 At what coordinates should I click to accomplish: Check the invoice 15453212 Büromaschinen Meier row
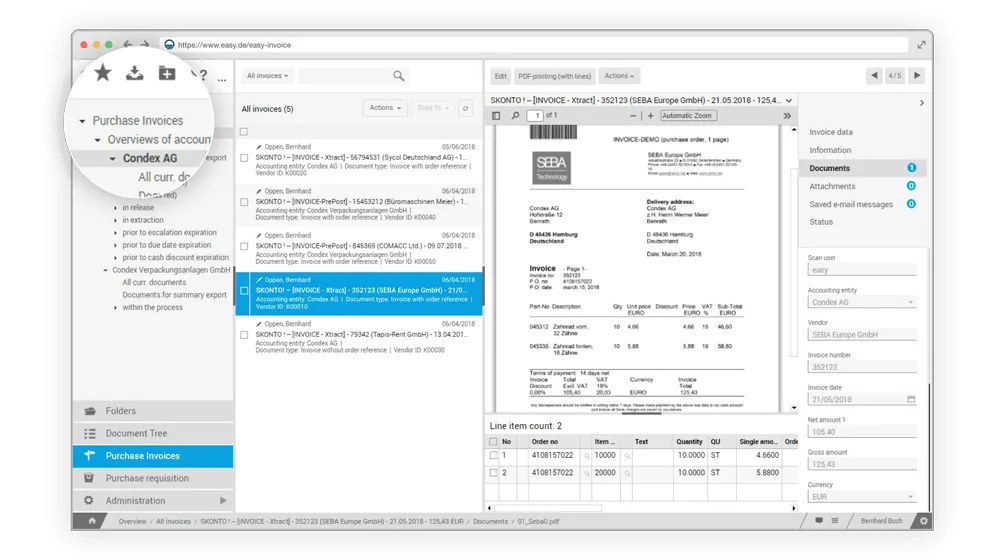click(244, 202)
